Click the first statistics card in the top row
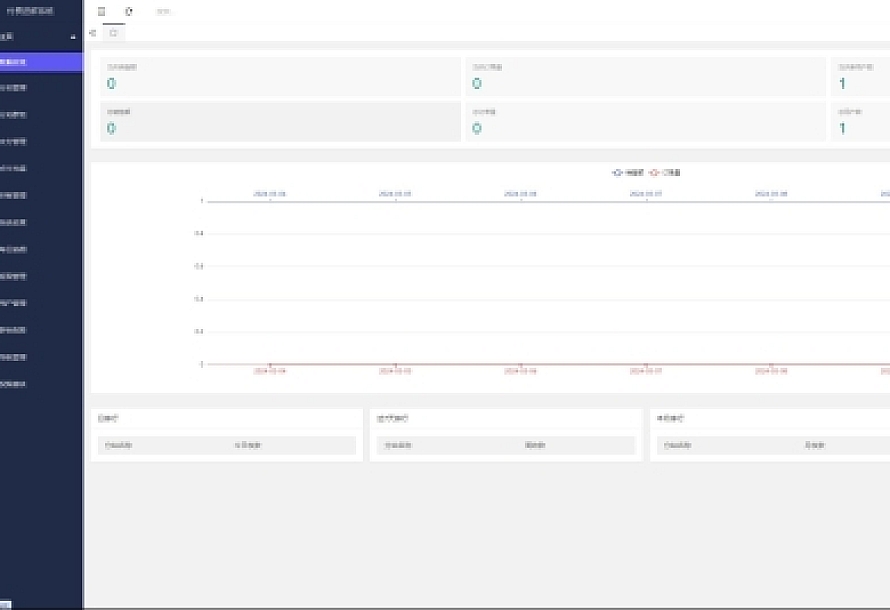The height and width of the screenshot is (610, 890). point(279,77)
